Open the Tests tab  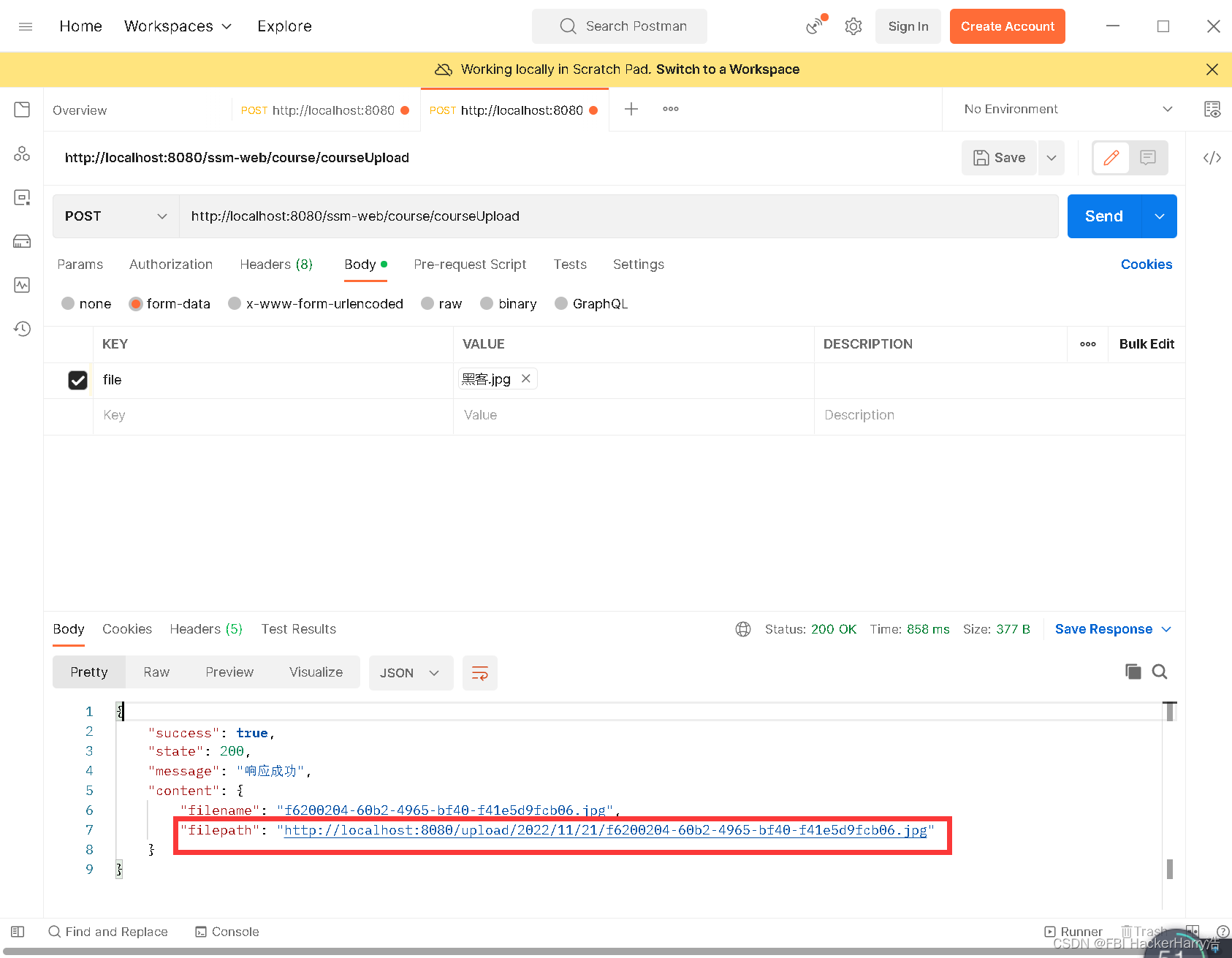(x=570, y=265)
